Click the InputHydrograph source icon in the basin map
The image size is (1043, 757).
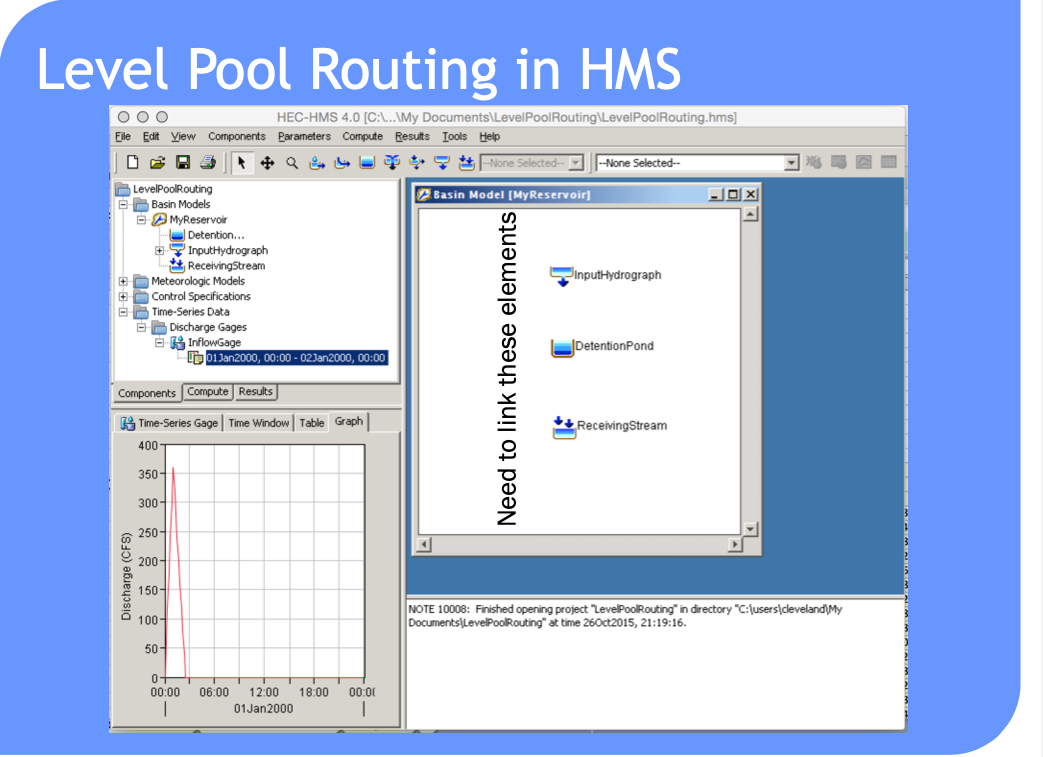[x=561, y=275]
